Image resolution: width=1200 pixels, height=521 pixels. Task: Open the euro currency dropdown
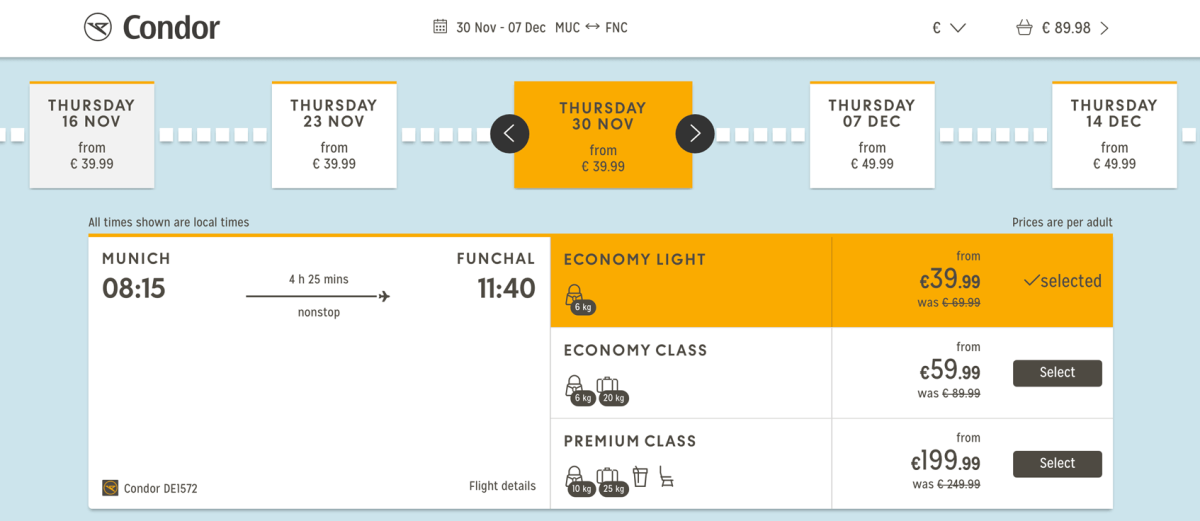[x=948, y=28]
